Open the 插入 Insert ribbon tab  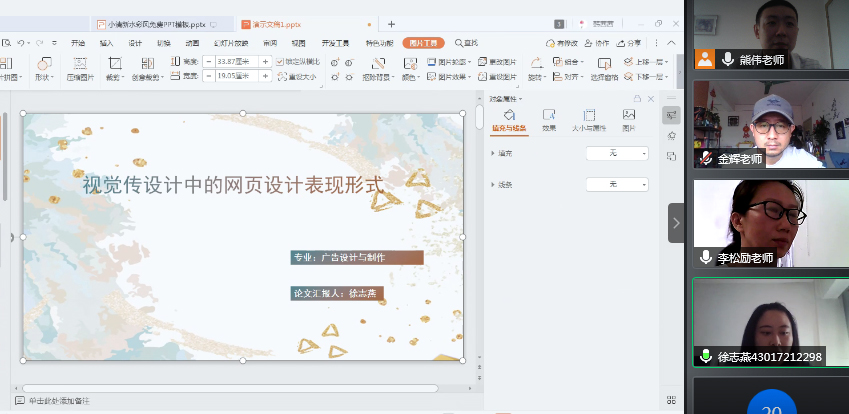(106, 43)
